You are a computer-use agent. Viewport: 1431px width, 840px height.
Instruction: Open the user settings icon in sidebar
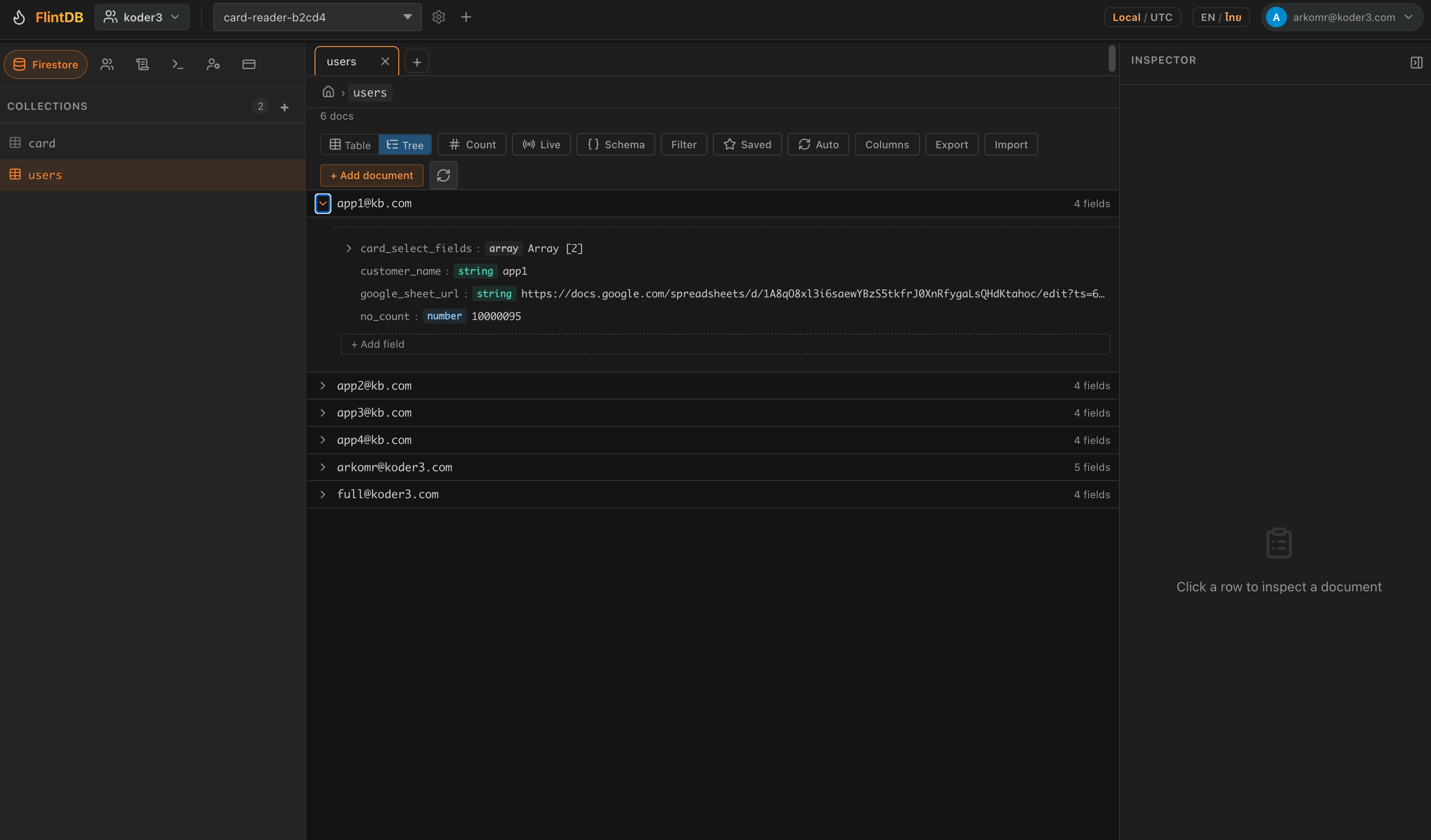coord(214,64)
